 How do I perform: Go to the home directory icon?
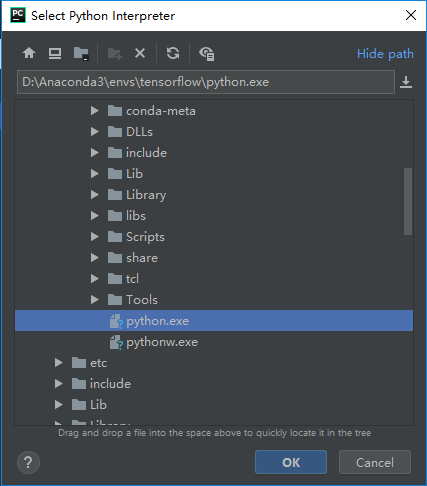pos(29,53)
